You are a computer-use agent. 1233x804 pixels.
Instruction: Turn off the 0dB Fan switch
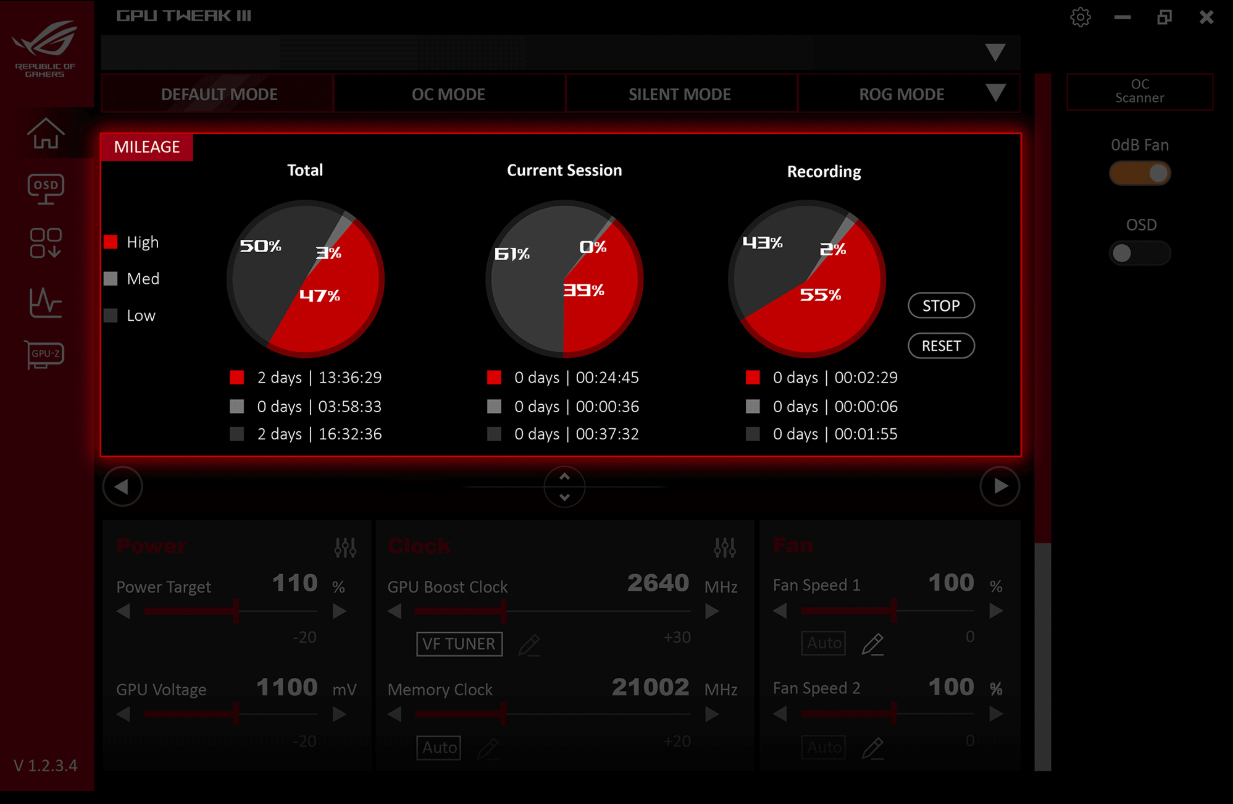click(1140, 173)
